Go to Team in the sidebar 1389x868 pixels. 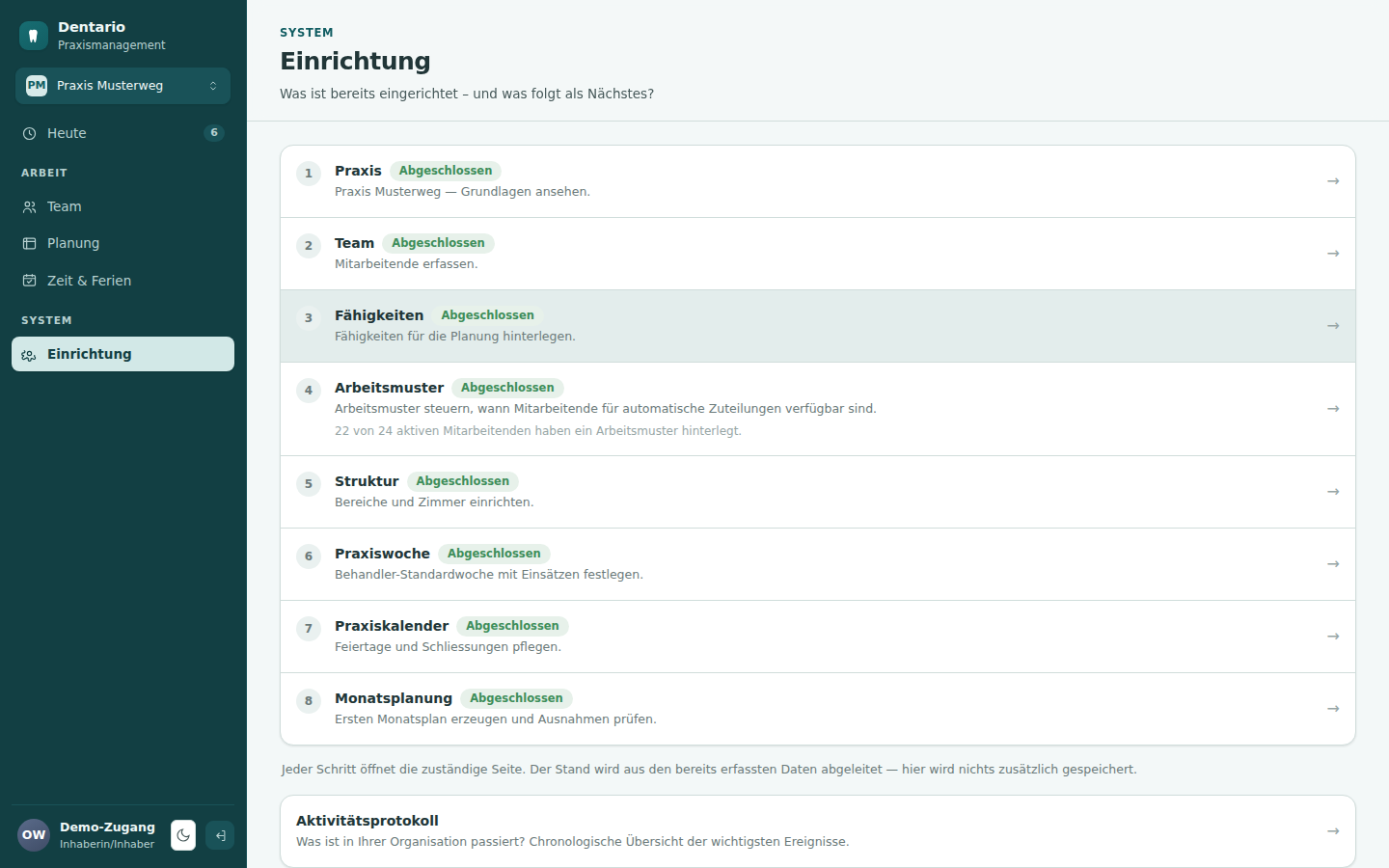click(123, 206)
